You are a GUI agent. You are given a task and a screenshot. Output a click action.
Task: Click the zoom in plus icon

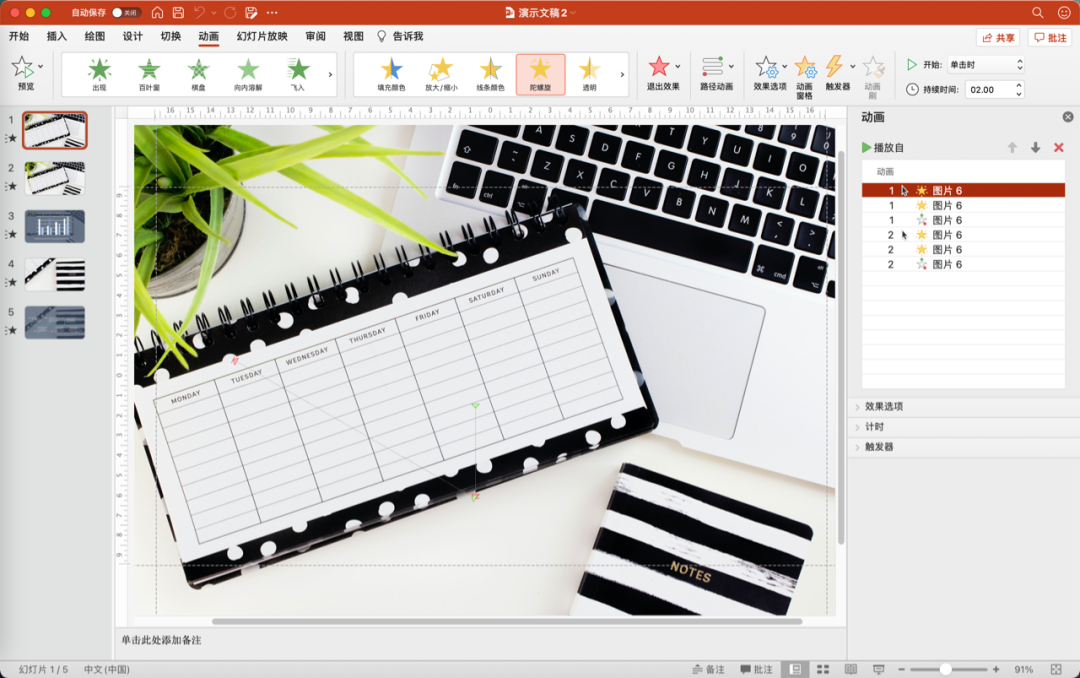pos(996,669)
